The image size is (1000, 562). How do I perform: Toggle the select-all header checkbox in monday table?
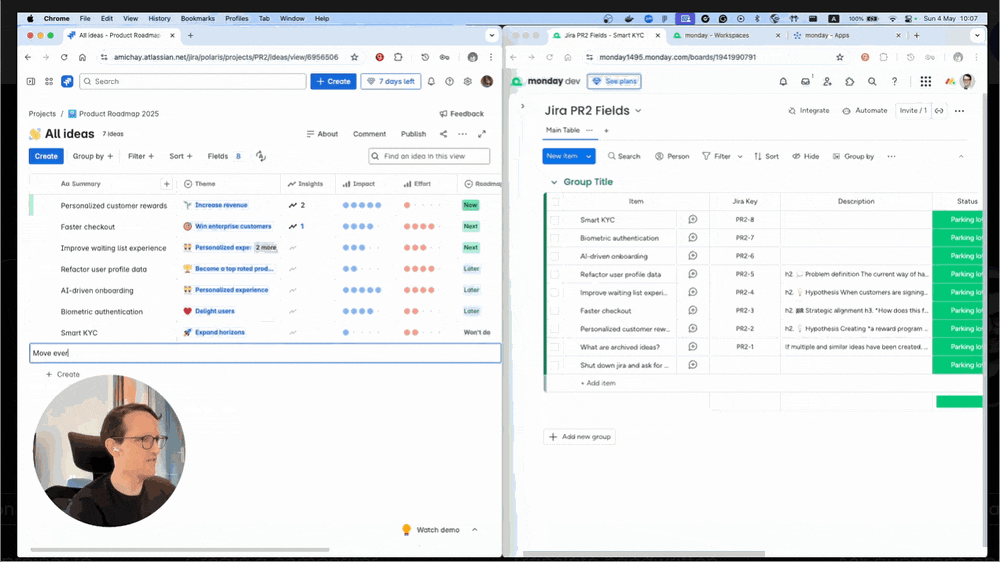[555, 202]
